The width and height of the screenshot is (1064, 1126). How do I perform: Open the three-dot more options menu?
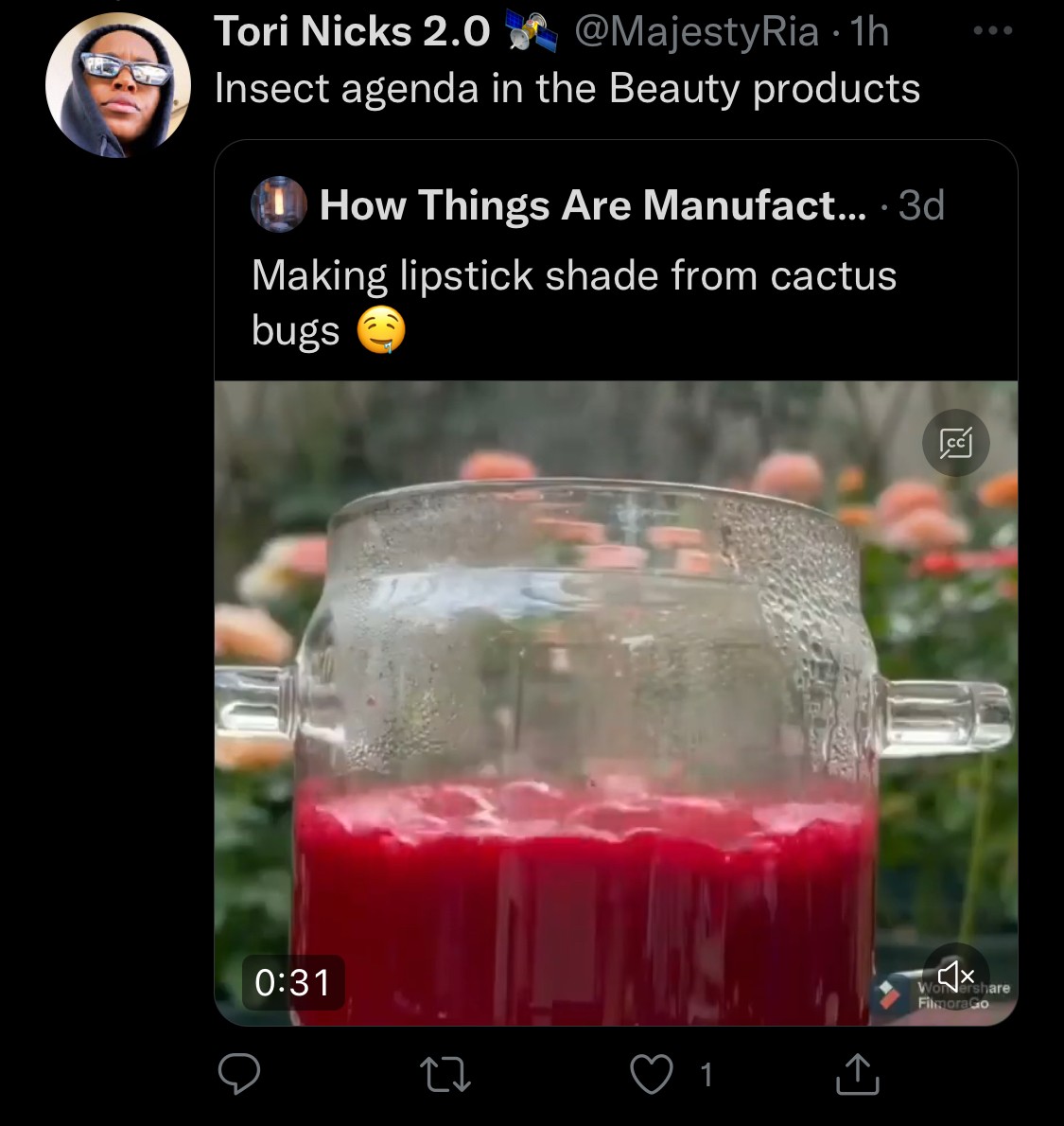tap(993, 31)
